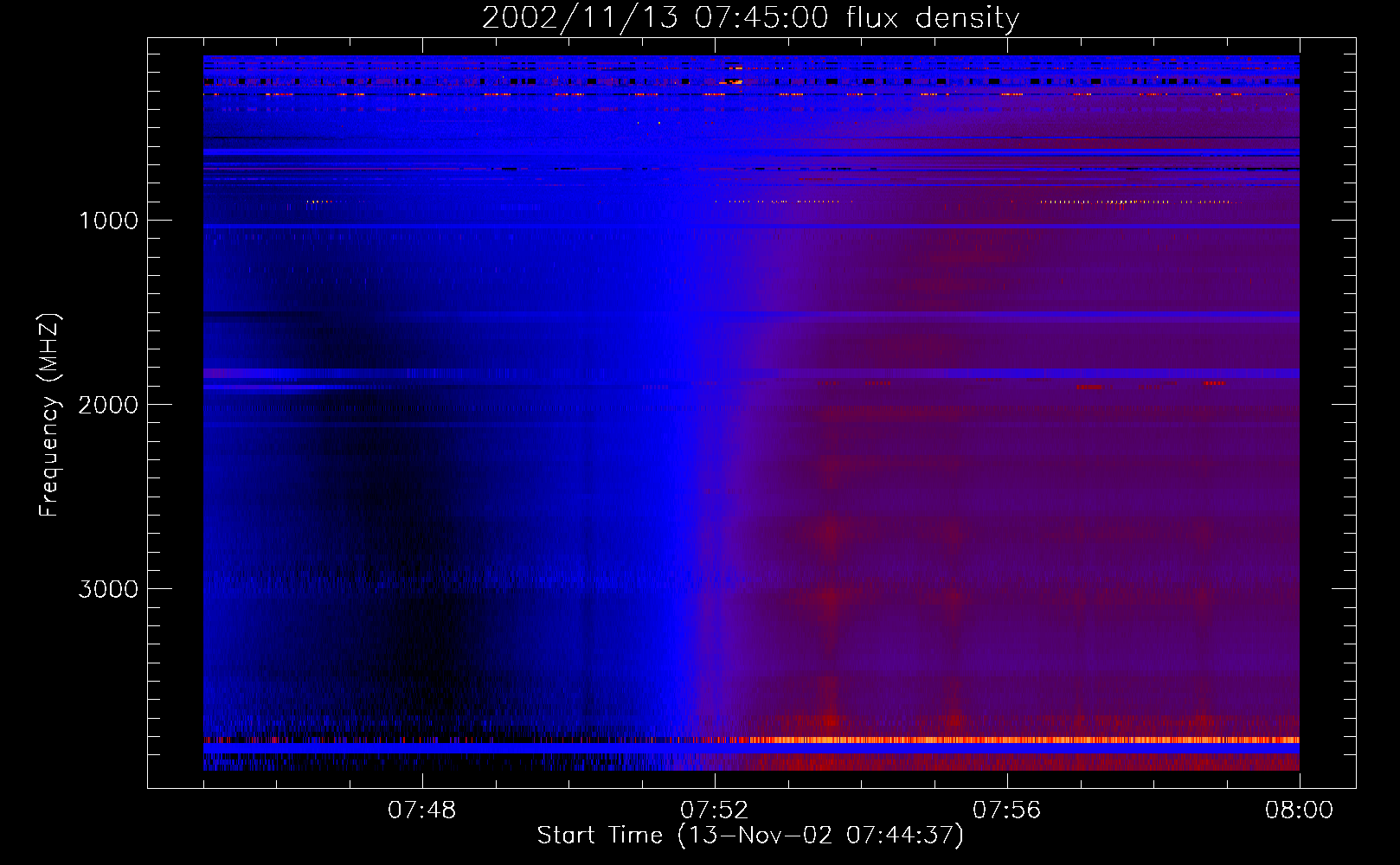Click the '1000' frequency tick label
Viewport: 1400px width, 865px height.
coord(108,221)
